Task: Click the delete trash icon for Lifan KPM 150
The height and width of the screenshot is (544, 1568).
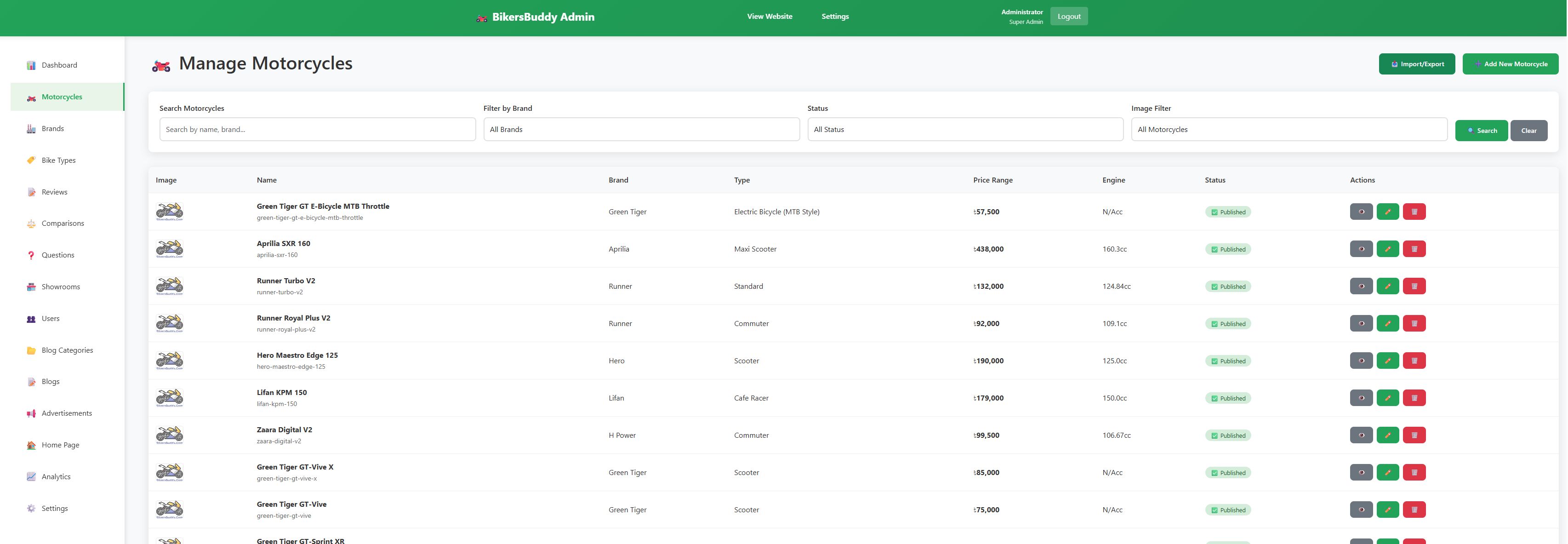Action: [x=1414, y=398]
